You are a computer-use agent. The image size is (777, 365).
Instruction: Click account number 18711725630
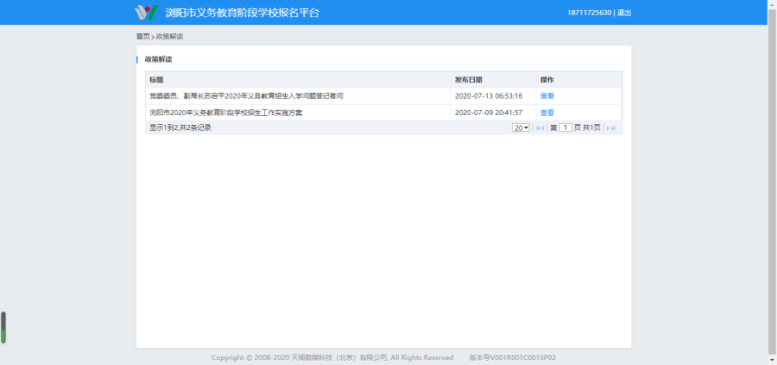[589, 13]
